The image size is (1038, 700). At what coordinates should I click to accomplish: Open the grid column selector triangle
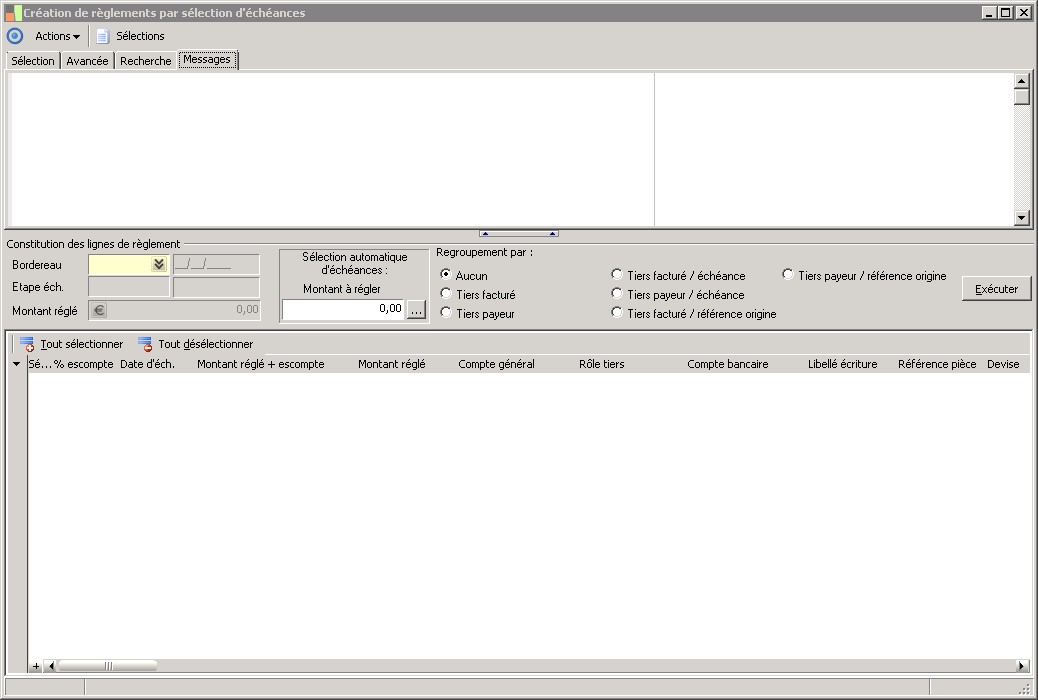click(17, 364)
